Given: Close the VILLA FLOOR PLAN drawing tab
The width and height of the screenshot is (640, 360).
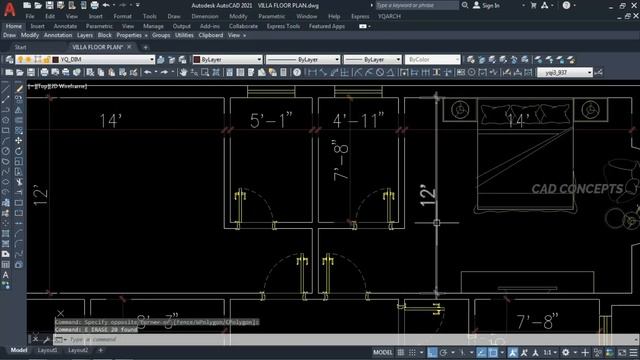Looking at the screenshot, I should pos(129,47).
